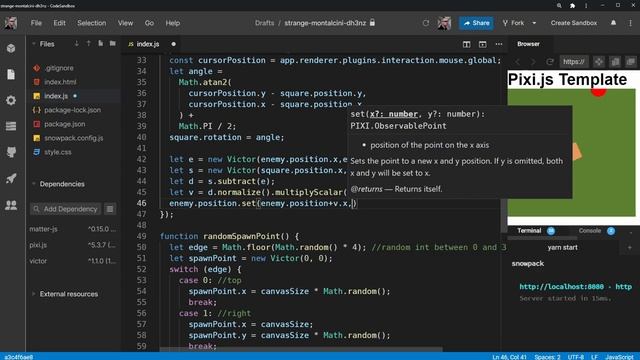This screenshot has height=360, width=640.
Task: Click the CodeSandbox avatar logo at top-left
Action: click(x=11, y=23)
